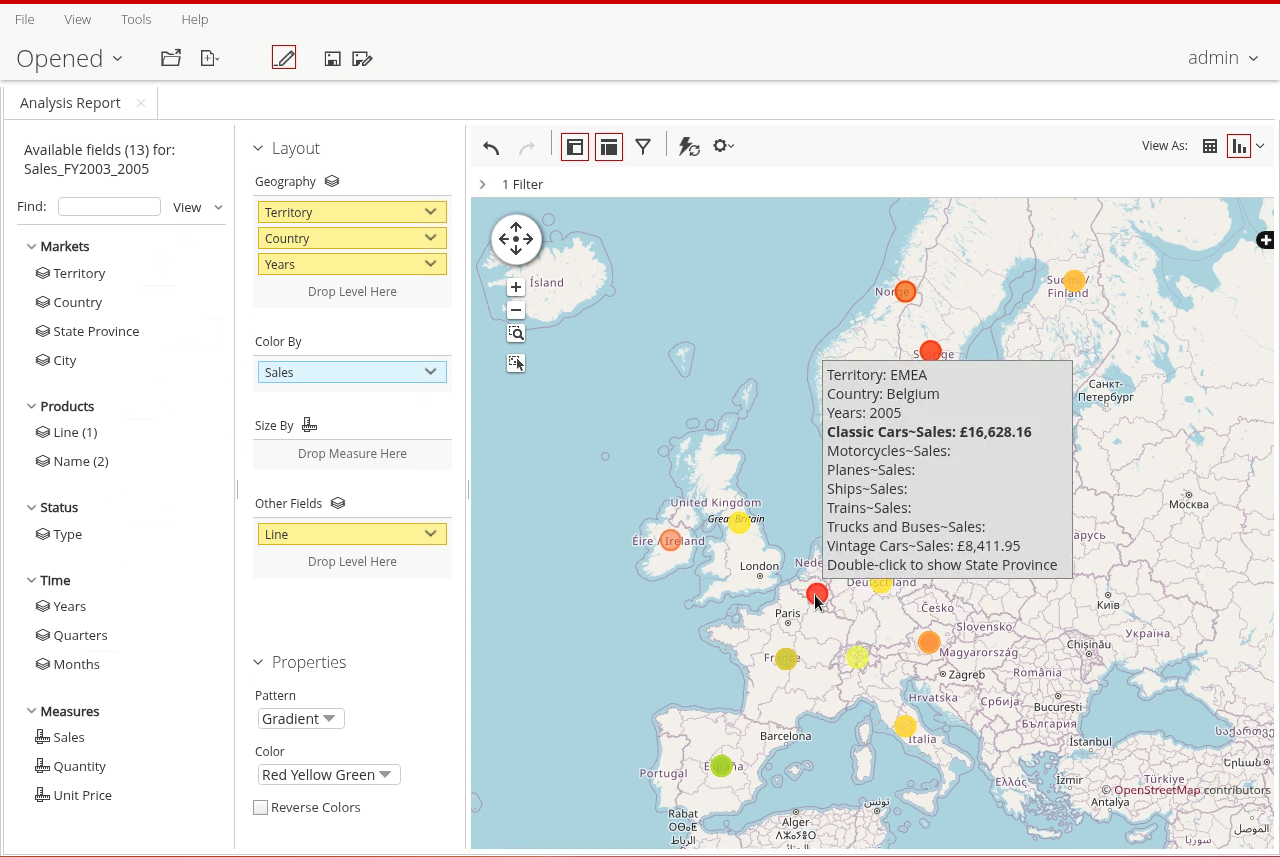Click the OpenStreetMap link

1156,790
